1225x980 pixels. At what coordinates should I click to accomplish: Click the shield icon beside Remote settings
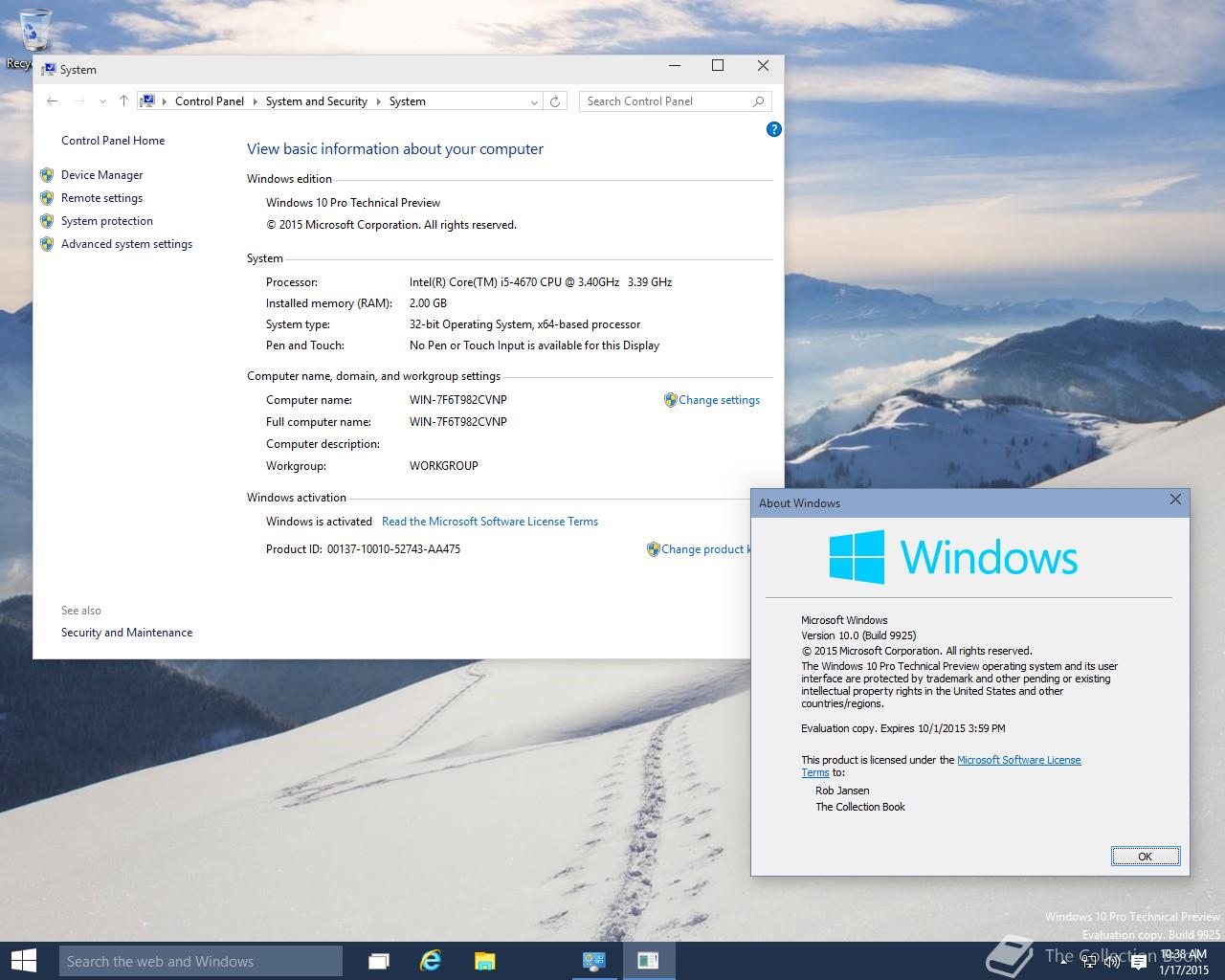tap(47, 197)
